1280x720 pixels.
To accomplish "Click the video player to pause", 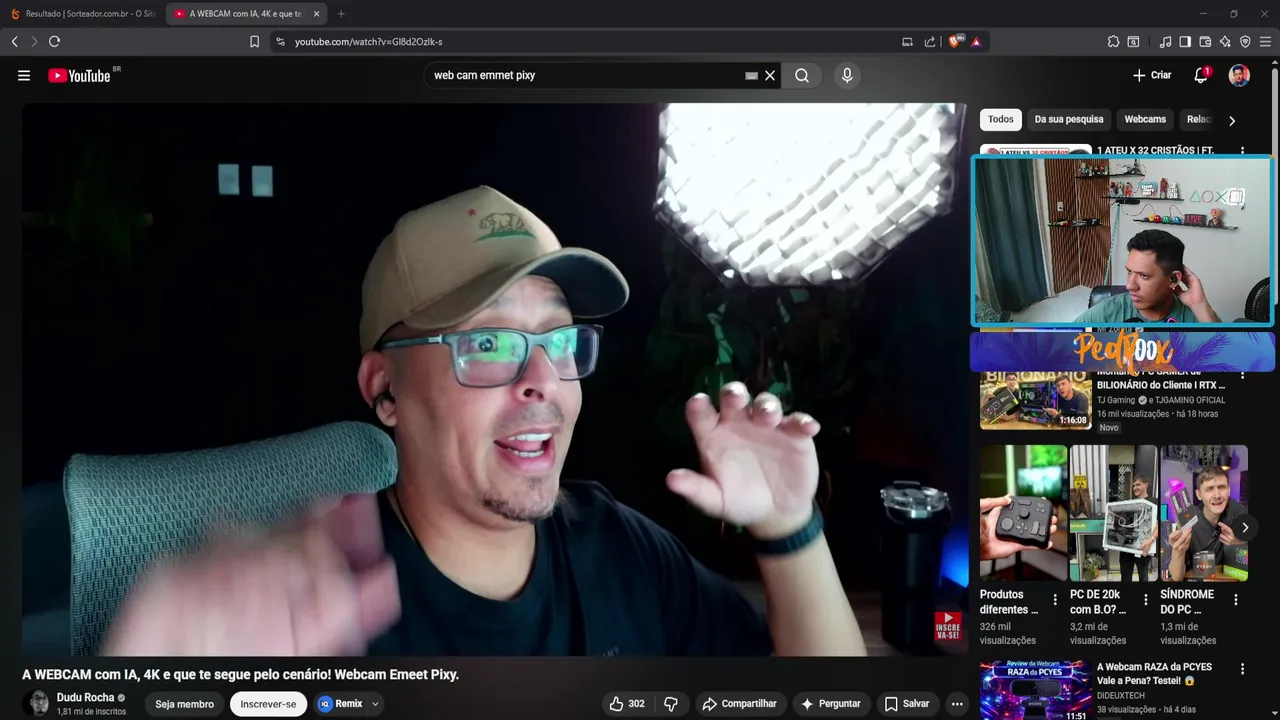I will coord(494,380).
